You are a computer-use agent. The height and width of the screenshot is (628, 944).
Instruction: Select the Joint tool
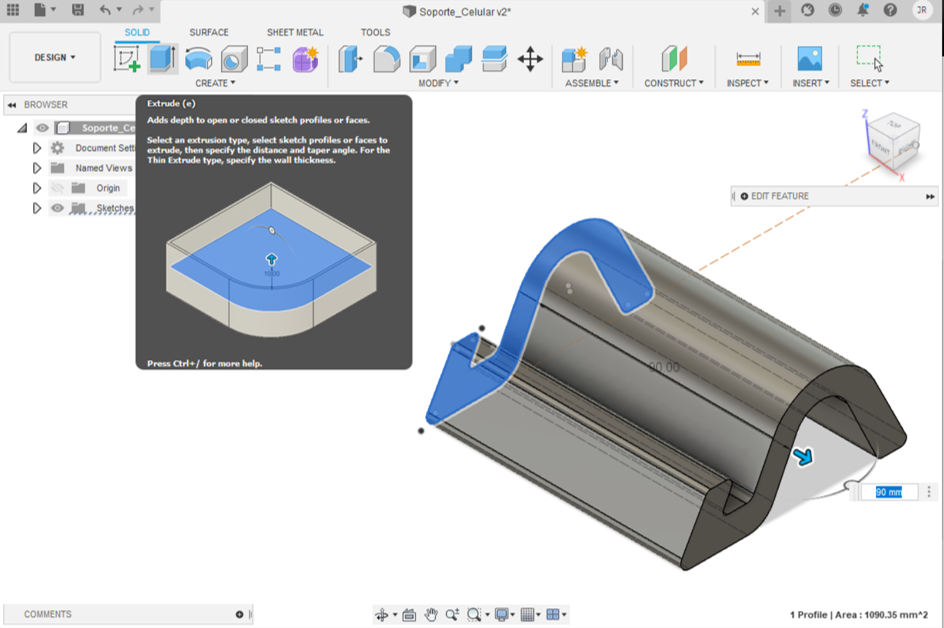pos(611,59)
